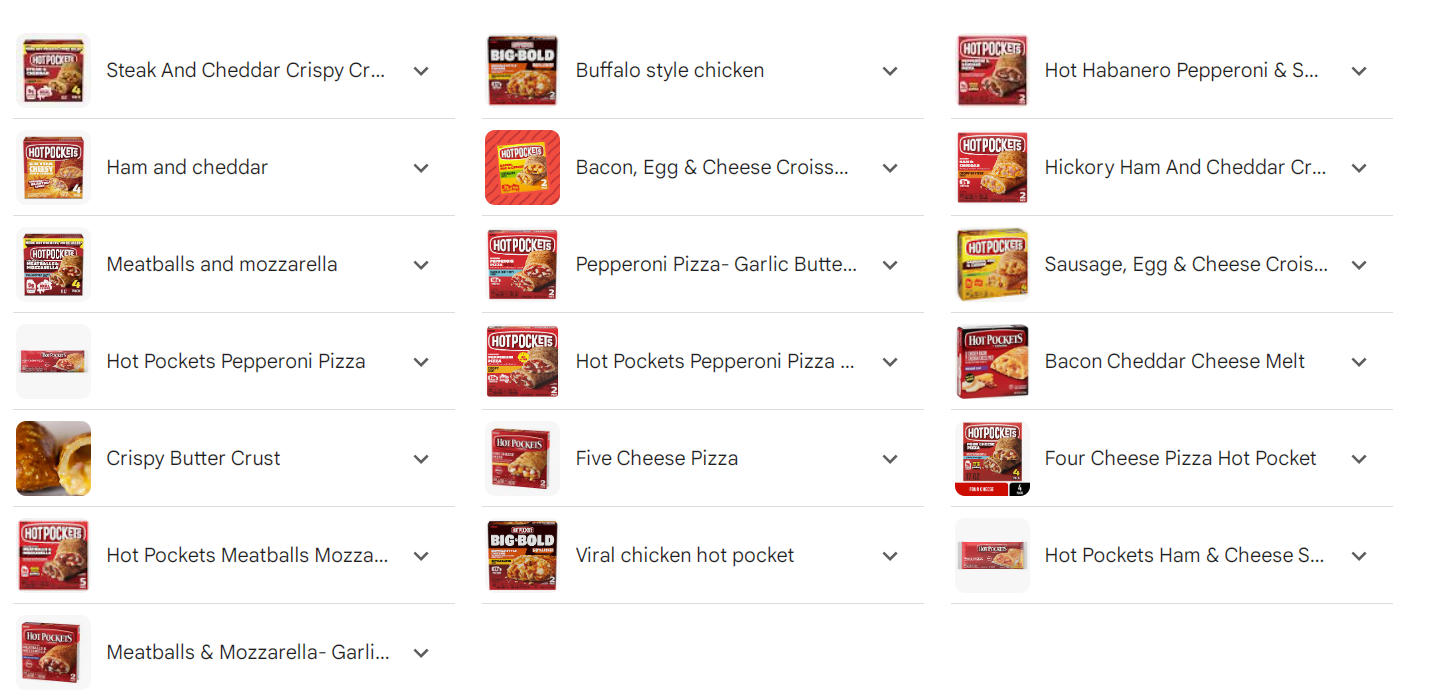
Task: Expand the Ham and cheddar chevron
Action: 421,168
